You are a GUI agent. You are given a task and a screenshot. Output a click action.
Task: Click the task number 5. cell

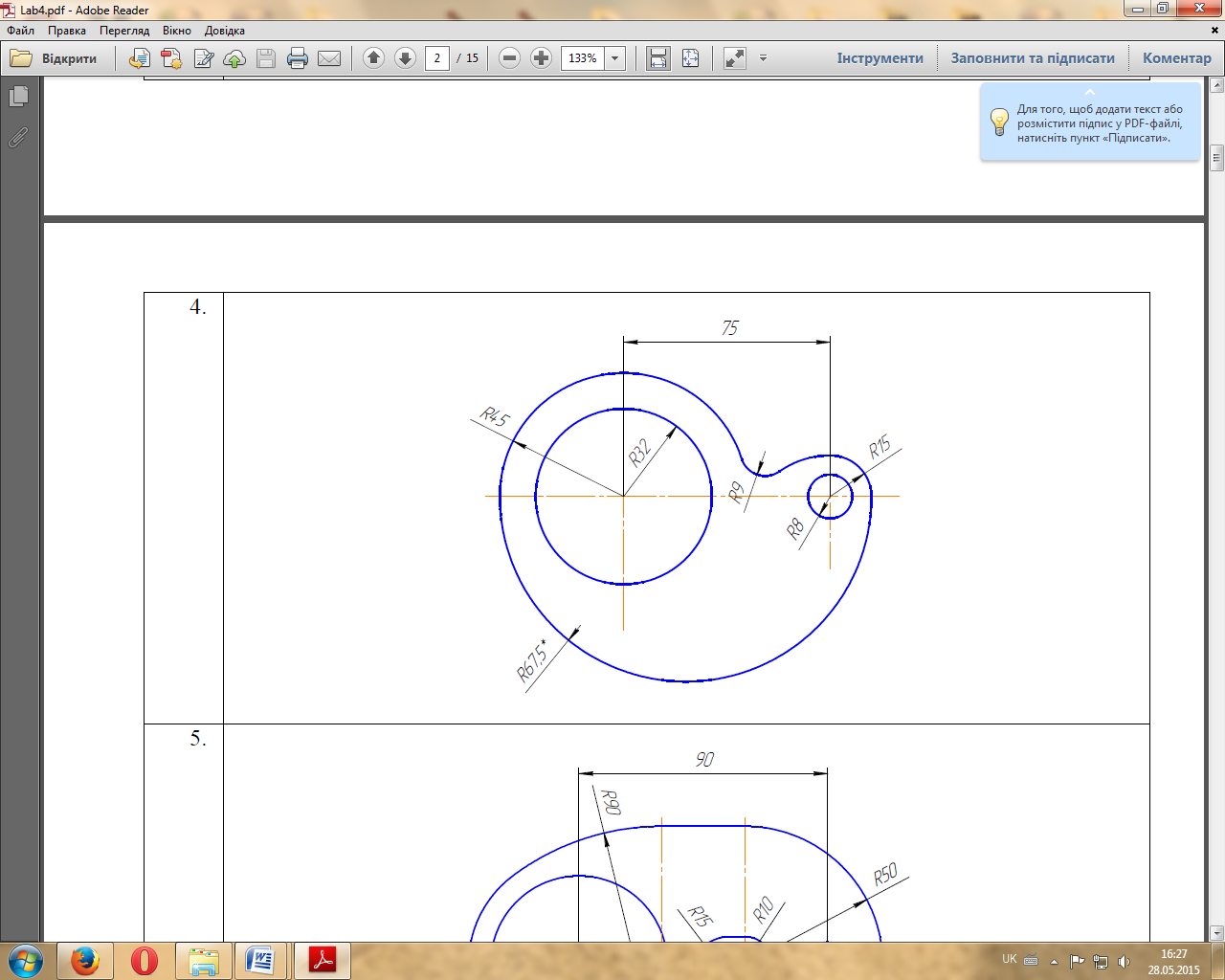[184, 833]
